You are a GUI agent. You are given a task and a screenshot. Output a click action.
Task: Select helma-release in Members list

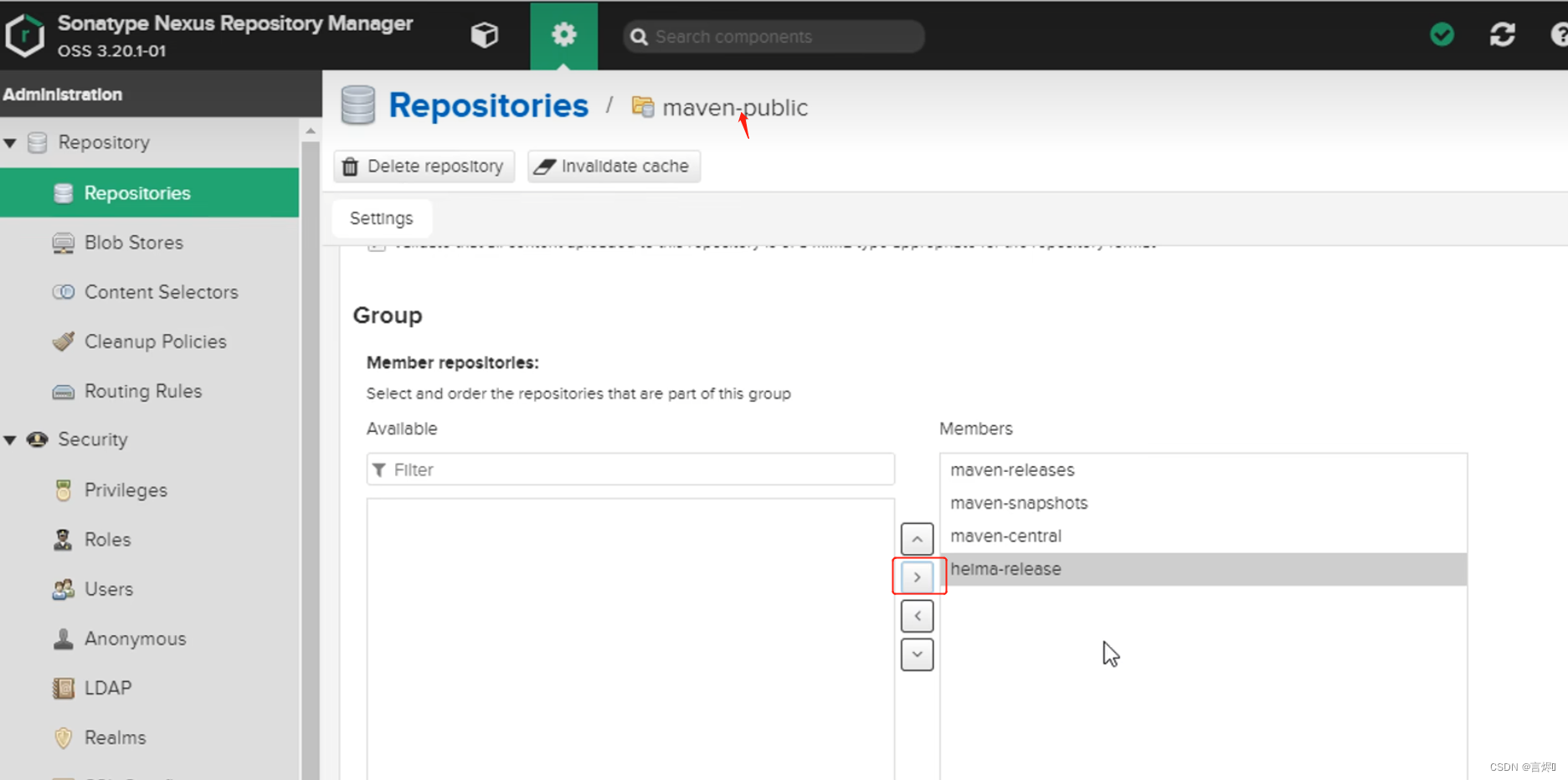click(x=1204, y=569)
